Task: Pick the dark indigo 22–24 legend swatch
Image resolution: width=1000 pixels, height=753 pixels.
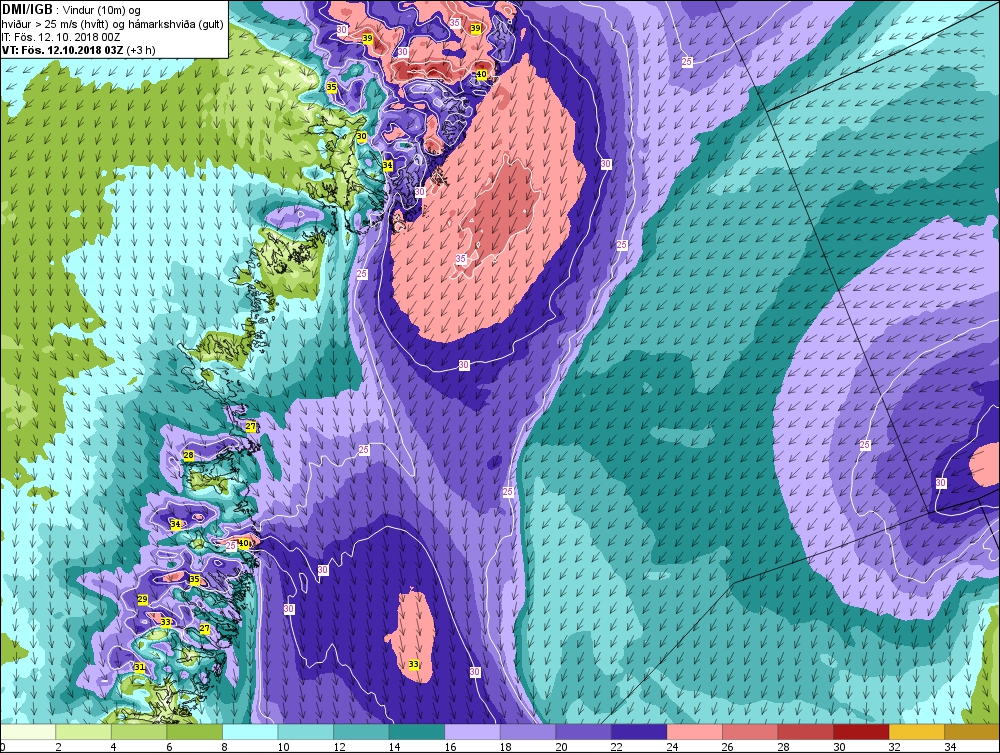Action: point(638,732)
